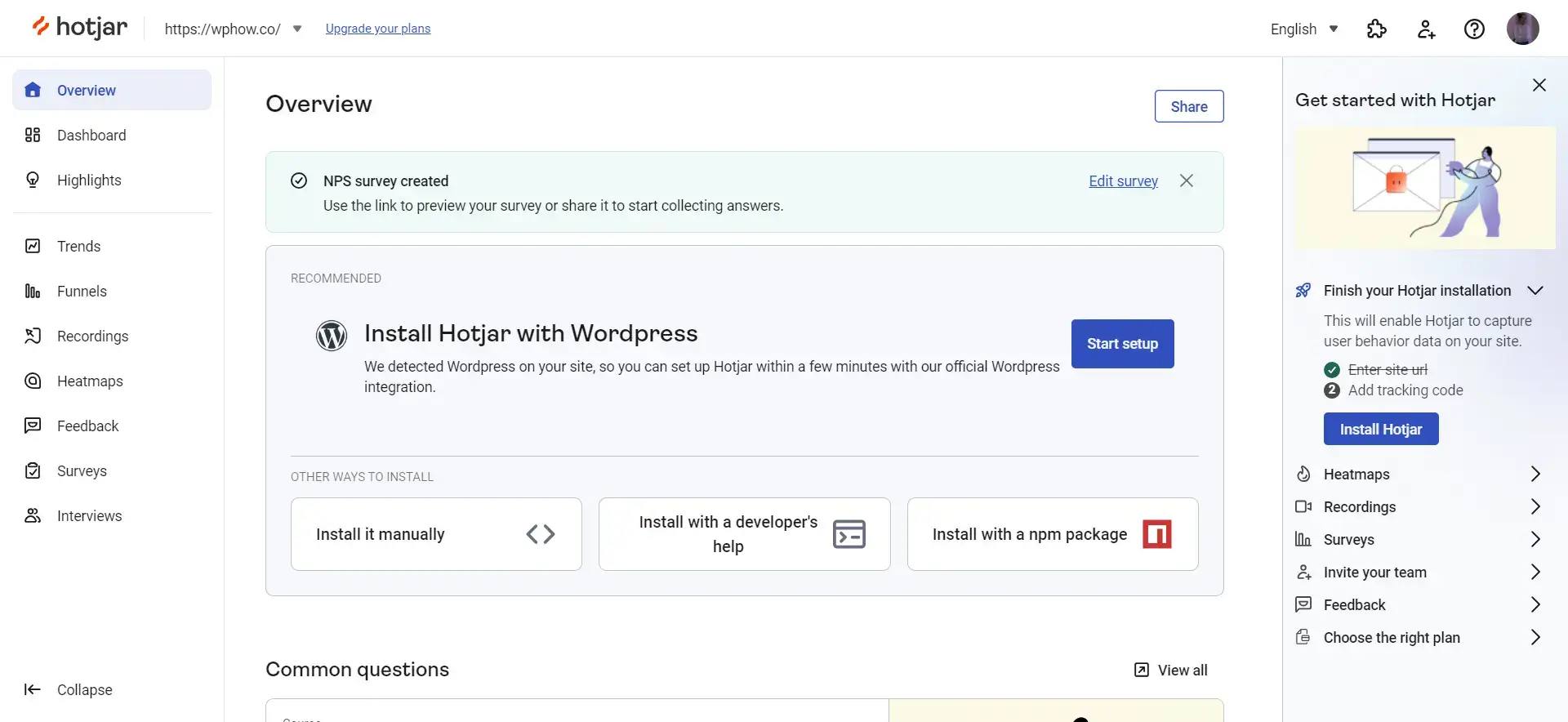The width and height of the screenshot is (1568, 722).
Task: Open Surveys in the left sidebar
Action: [x=112, y=470]
